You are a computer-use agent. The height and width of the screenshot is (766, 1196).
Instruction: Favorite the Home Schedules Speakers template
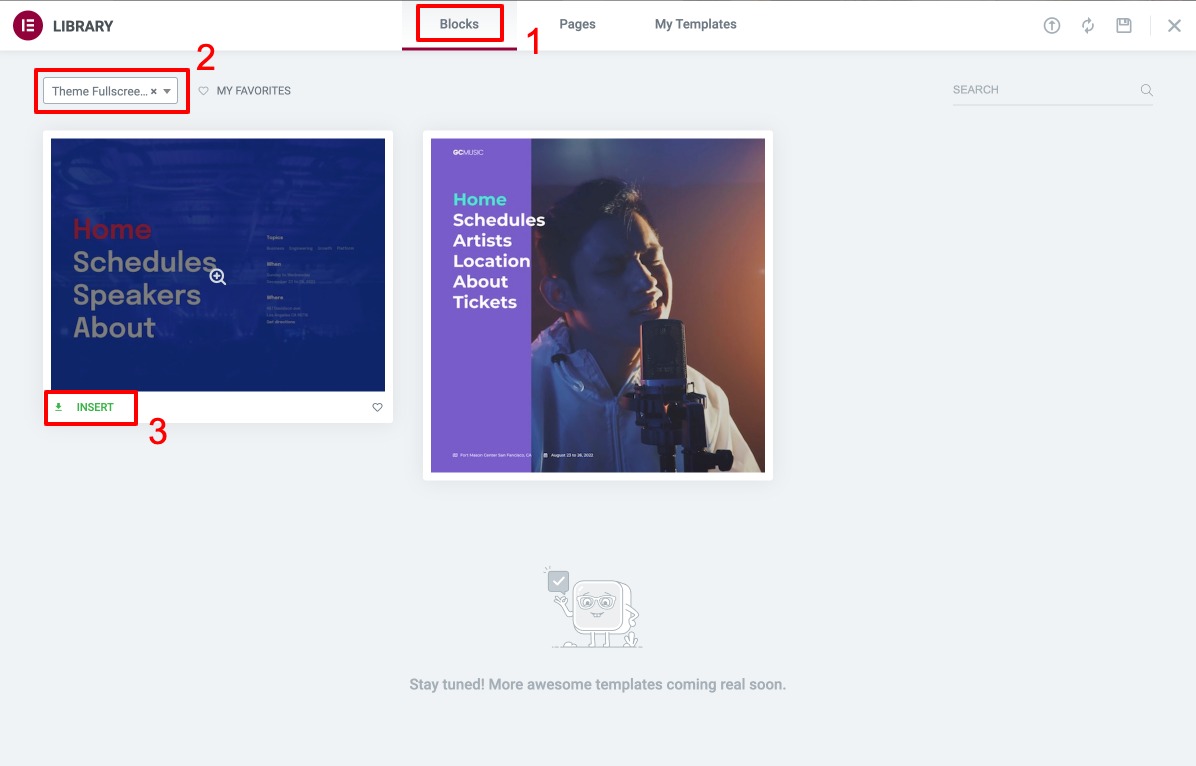coord(377,407)
